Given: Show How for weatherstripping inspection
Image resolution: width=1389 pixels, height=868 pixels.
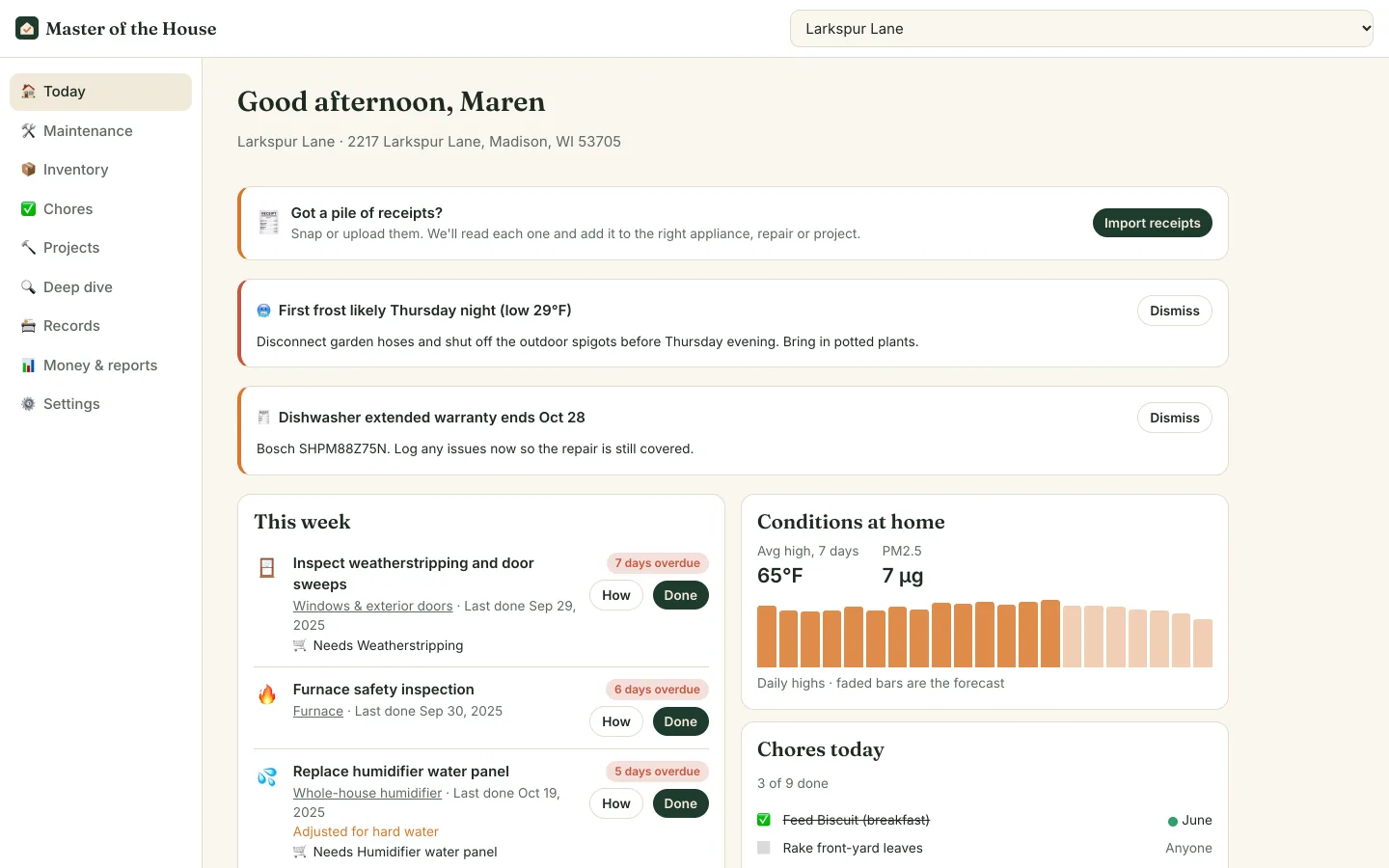Looking at the screenshot, I should coord(616,595).
